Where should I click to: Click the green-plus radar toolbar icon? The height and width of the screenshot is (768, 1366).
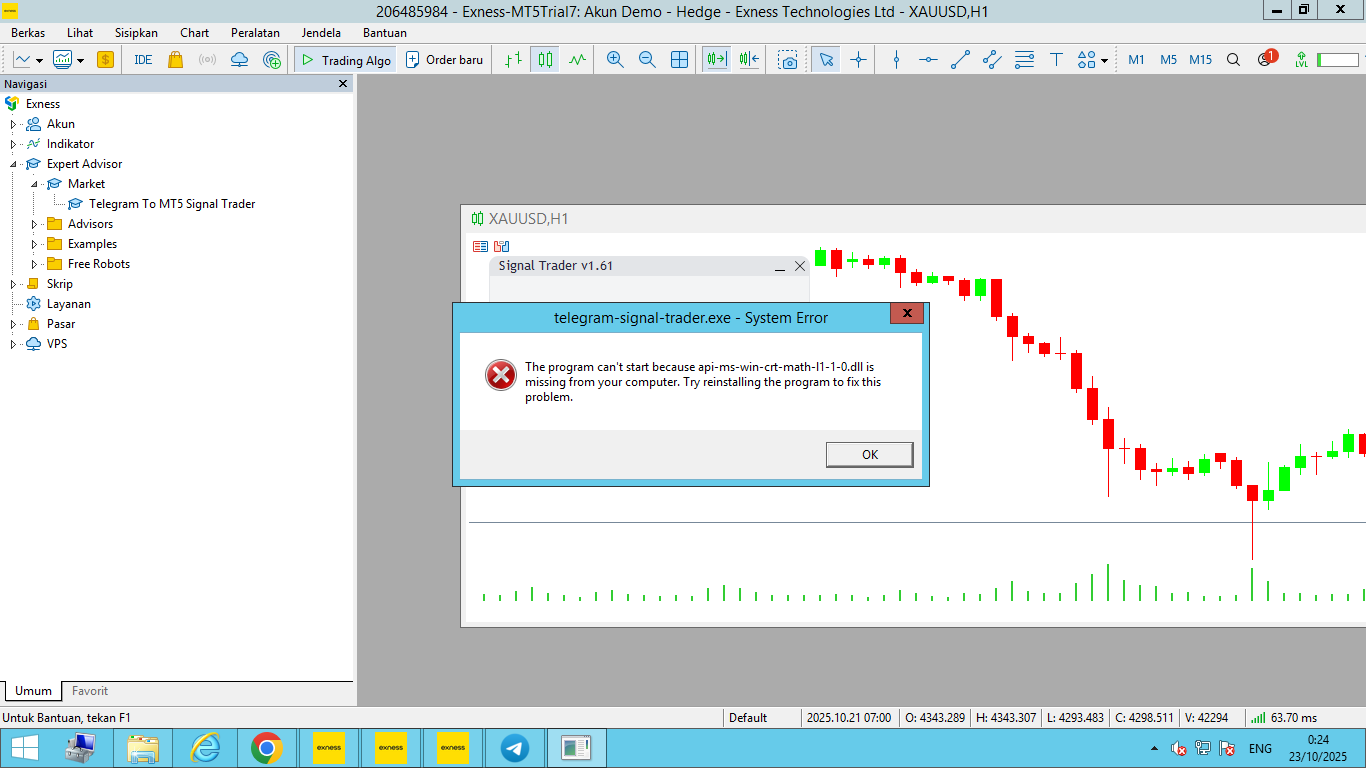pyautogui.click(x=272, y=60)
